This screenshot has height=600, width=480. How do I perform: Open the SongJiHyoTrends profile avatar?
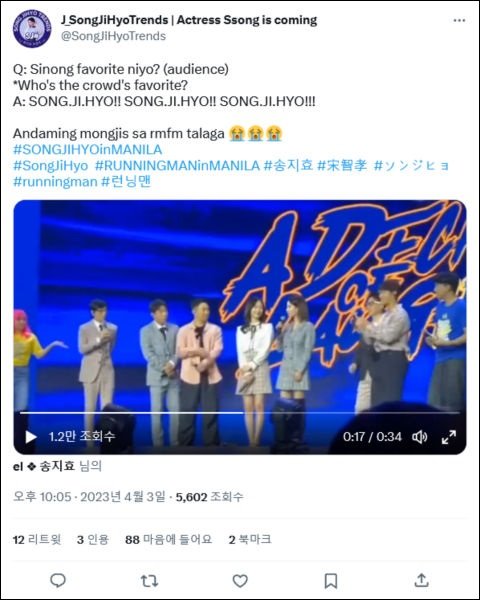(x=32, y=29)
